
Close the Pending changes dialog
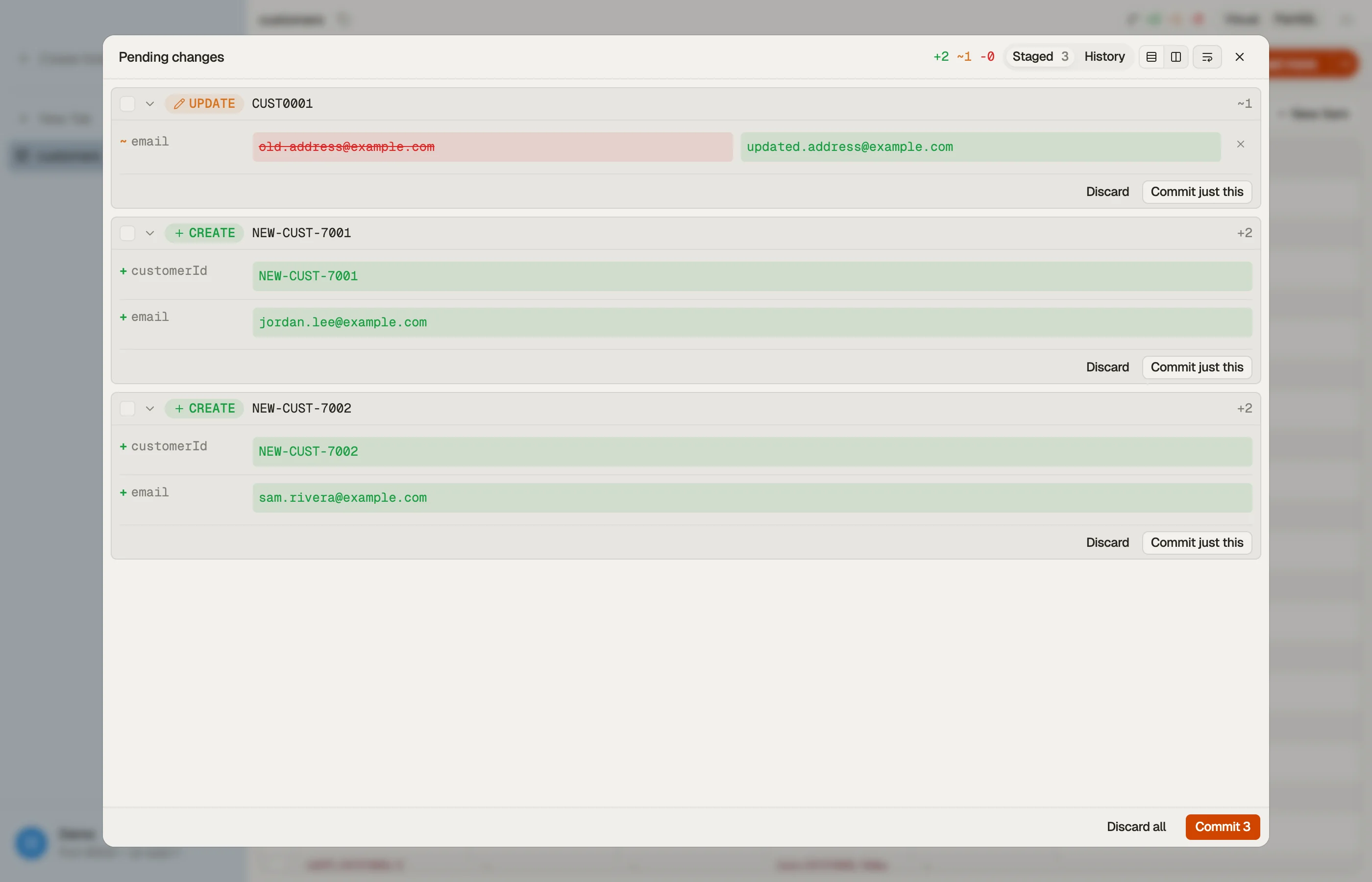click(x=1240, y=57)
